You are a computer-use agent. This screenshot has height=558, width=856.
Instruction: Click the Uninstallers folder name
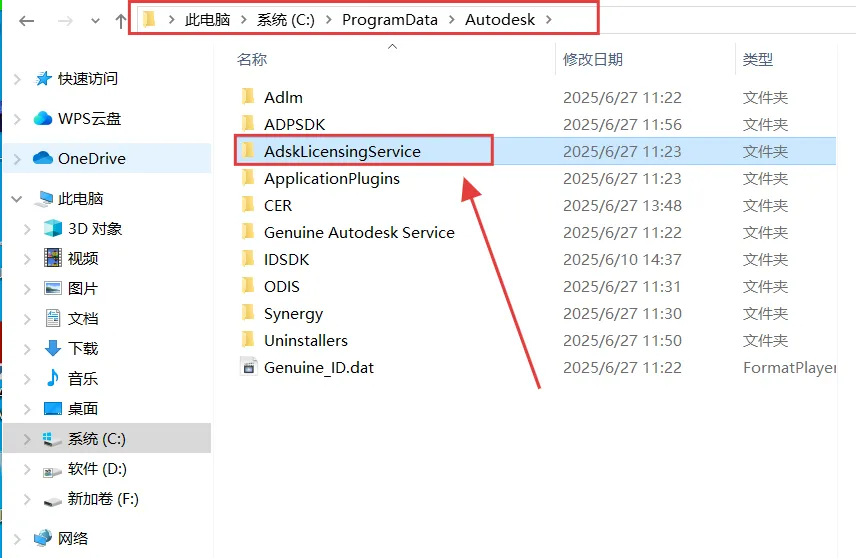(306, 341)
